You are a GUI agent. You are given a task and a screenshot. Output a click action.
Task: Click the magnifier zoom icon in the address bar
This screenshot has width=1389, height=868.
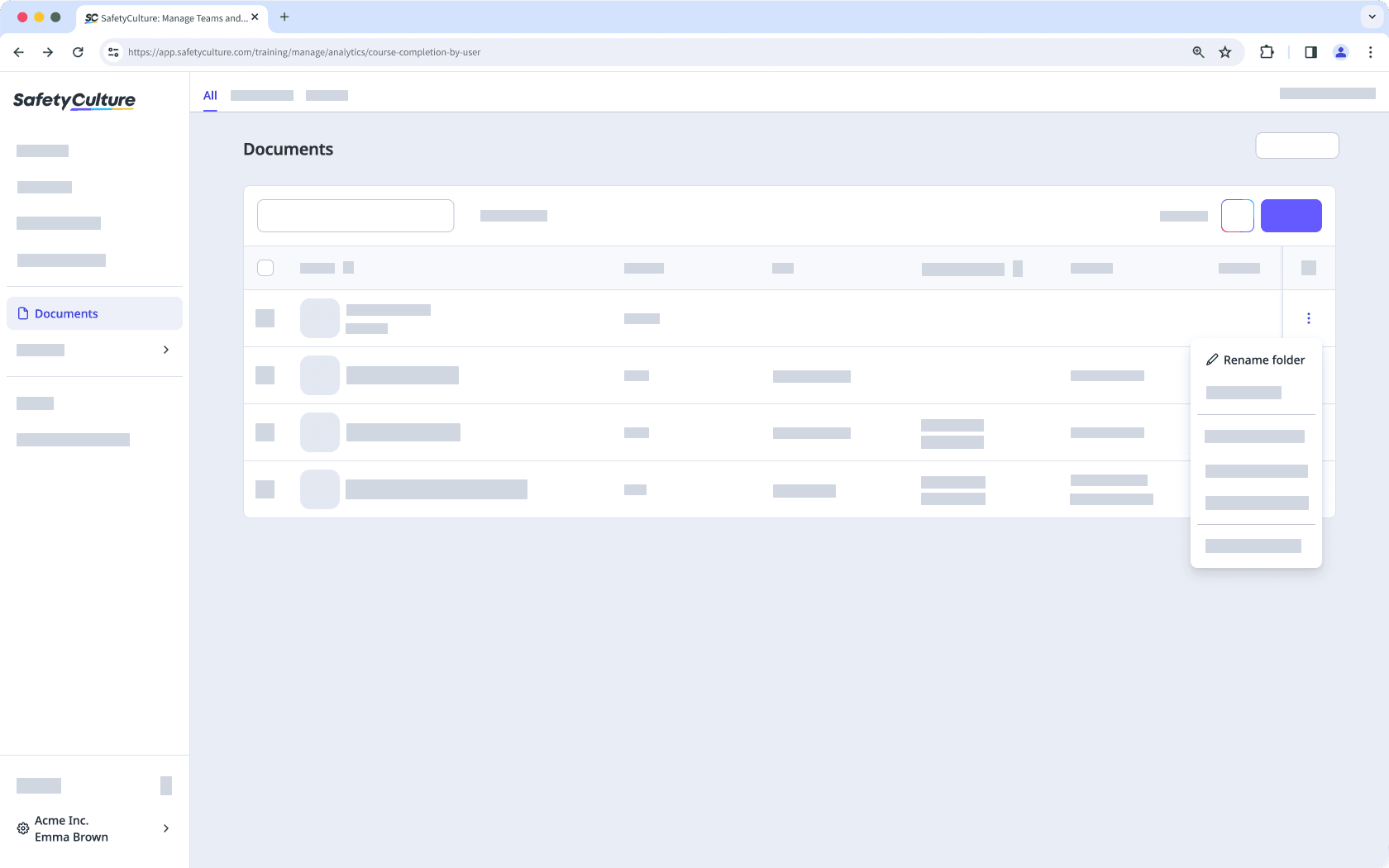click(1197, 51)
